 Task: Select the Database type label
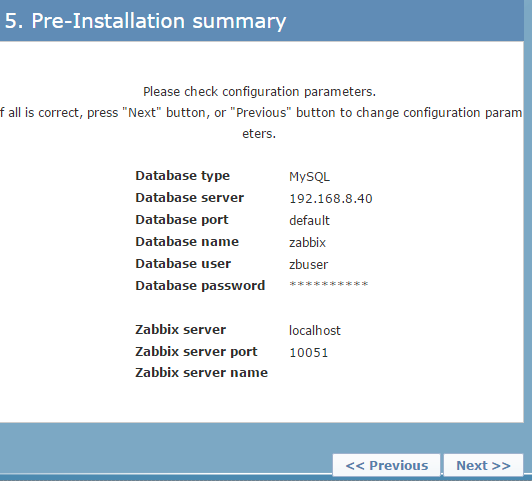(183, 176)
